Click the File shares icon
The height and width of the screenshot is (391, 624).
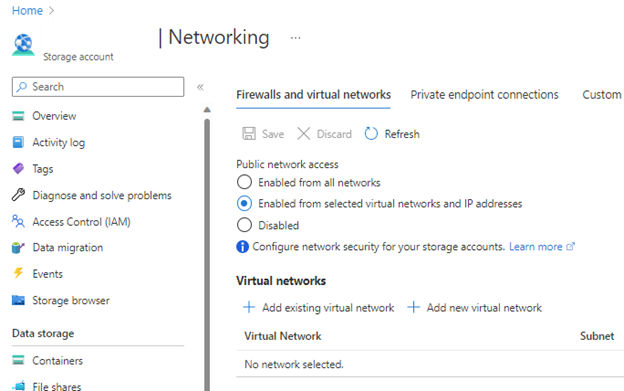point(18,385)
